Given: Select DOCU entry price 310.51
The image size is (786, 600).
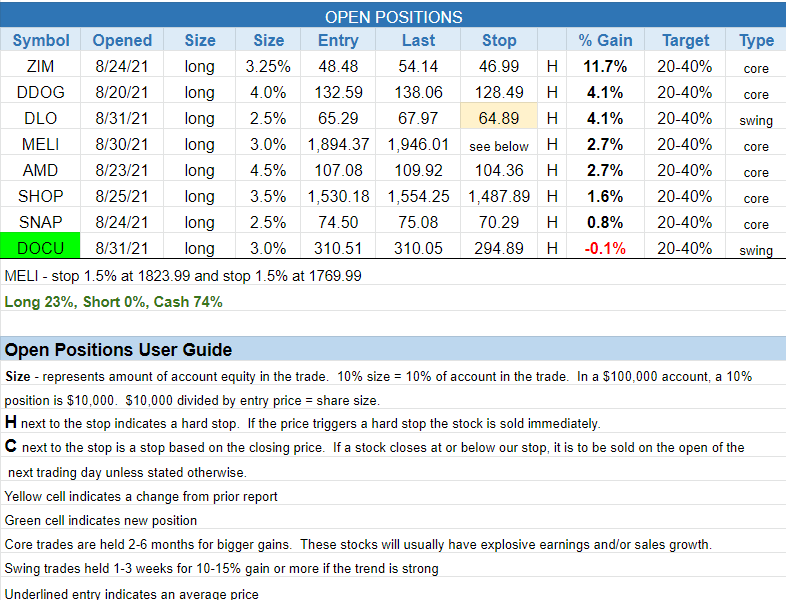Looking at the screenshot, I should pyautogui.click(x=338, y=248).
